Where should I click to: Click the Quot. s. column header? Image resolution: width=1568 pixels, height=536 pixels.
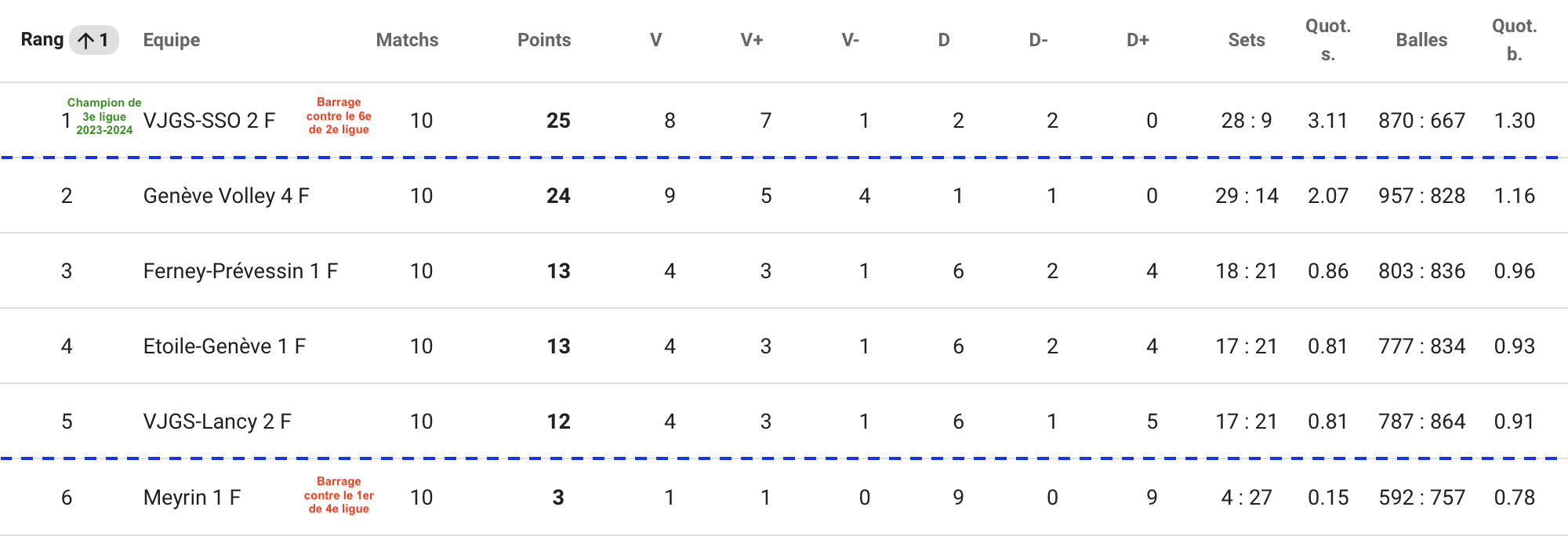(1327, 40)
